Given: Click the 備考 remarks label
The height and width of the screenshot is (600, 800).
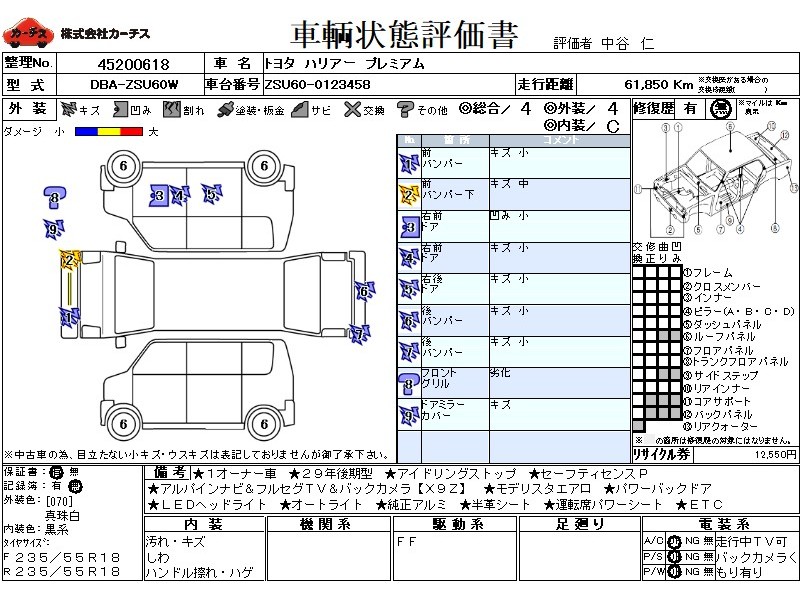Looking at the screenshot, I should (168, 472).
